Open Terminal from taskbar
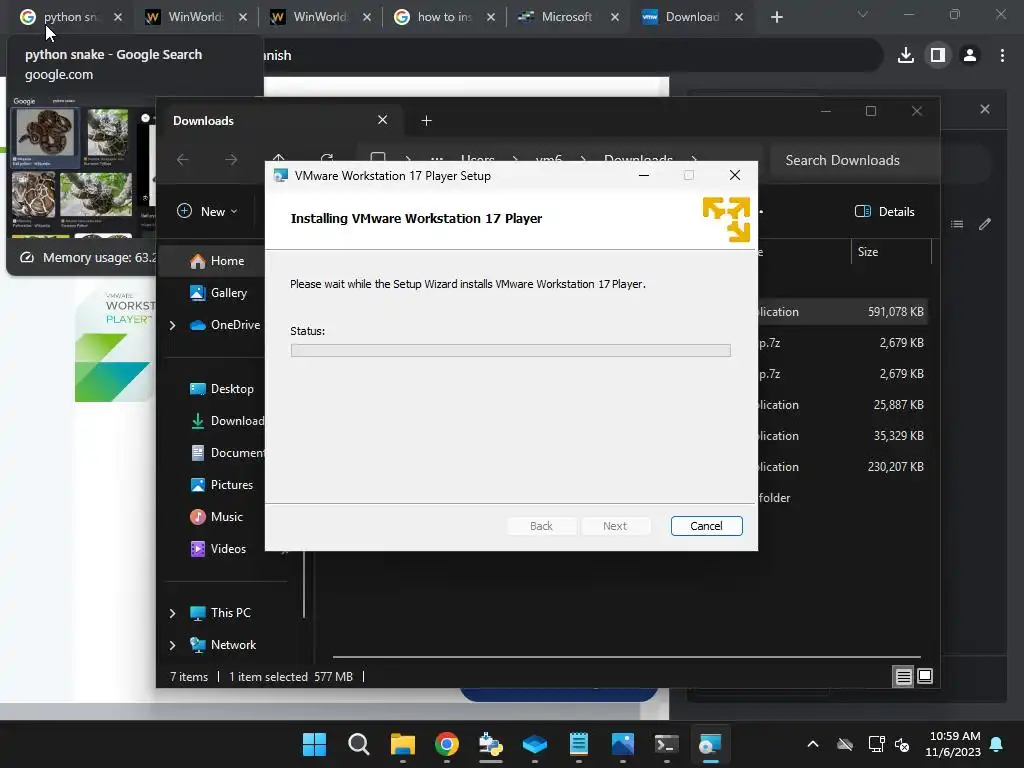1024x768 pixels. [x=666, y=744]
